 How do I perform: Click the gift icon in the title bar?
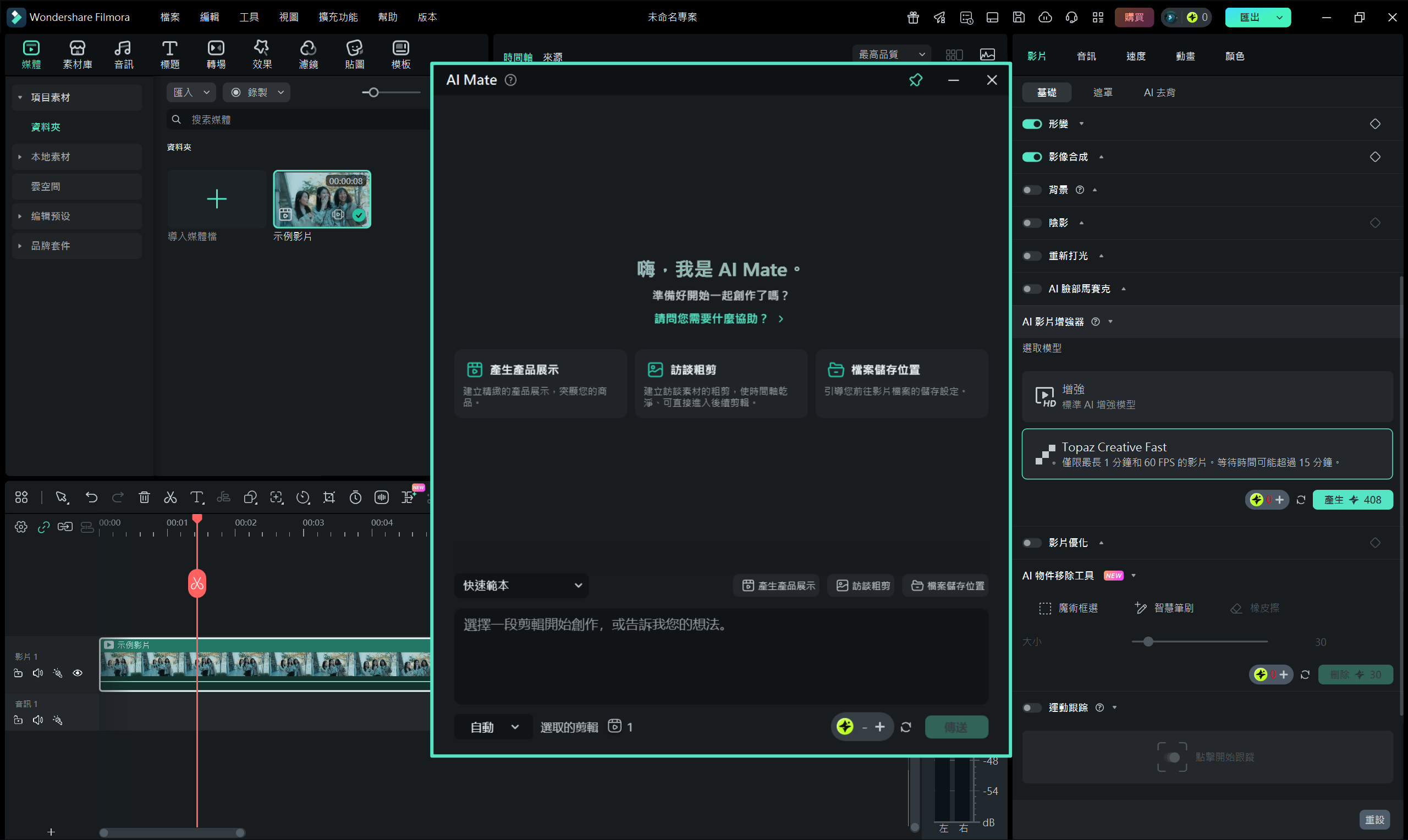(x=912, y=18)
